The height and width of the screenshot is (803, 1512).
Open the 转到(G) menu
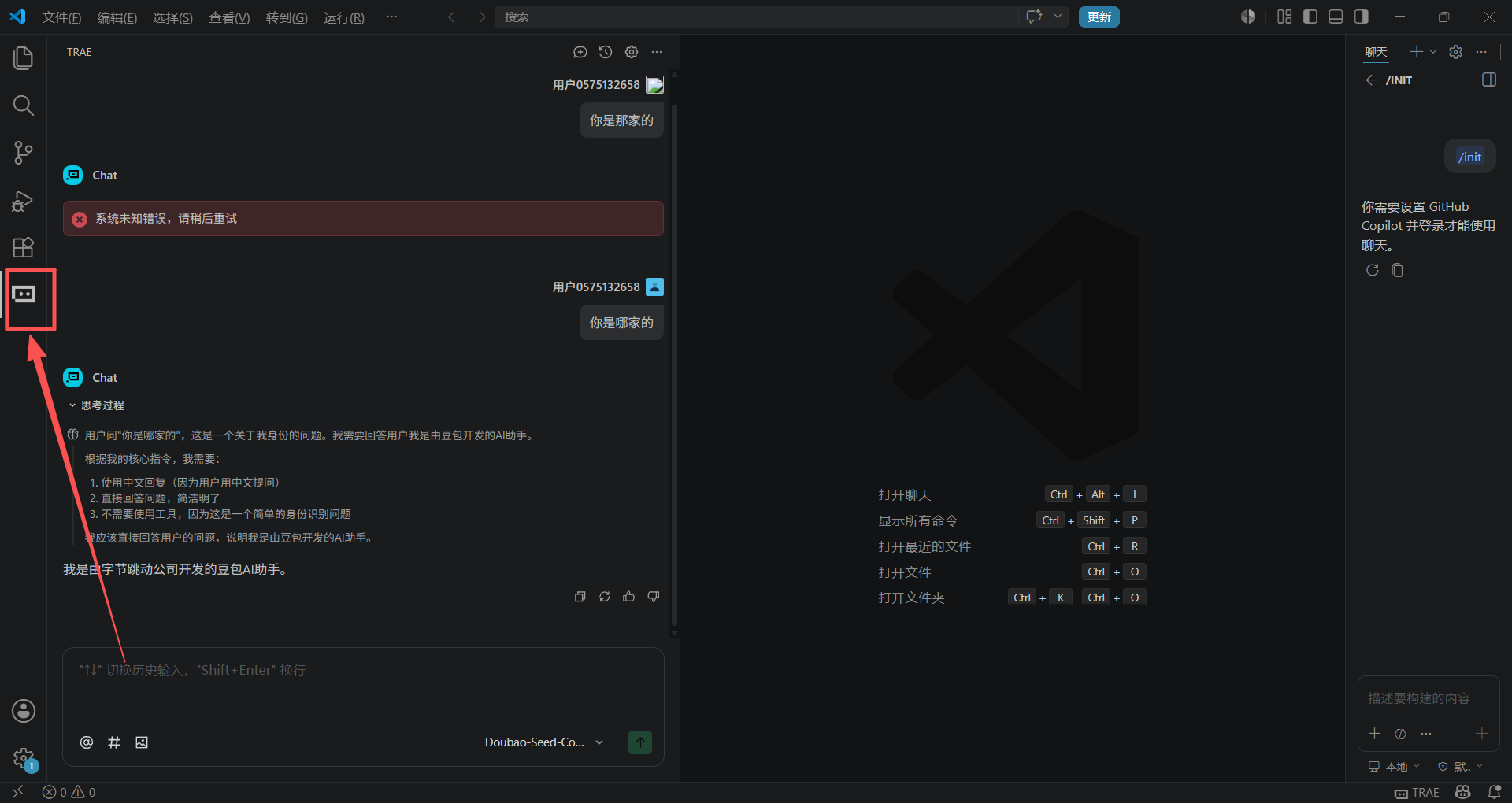click(x=287, y=17)
